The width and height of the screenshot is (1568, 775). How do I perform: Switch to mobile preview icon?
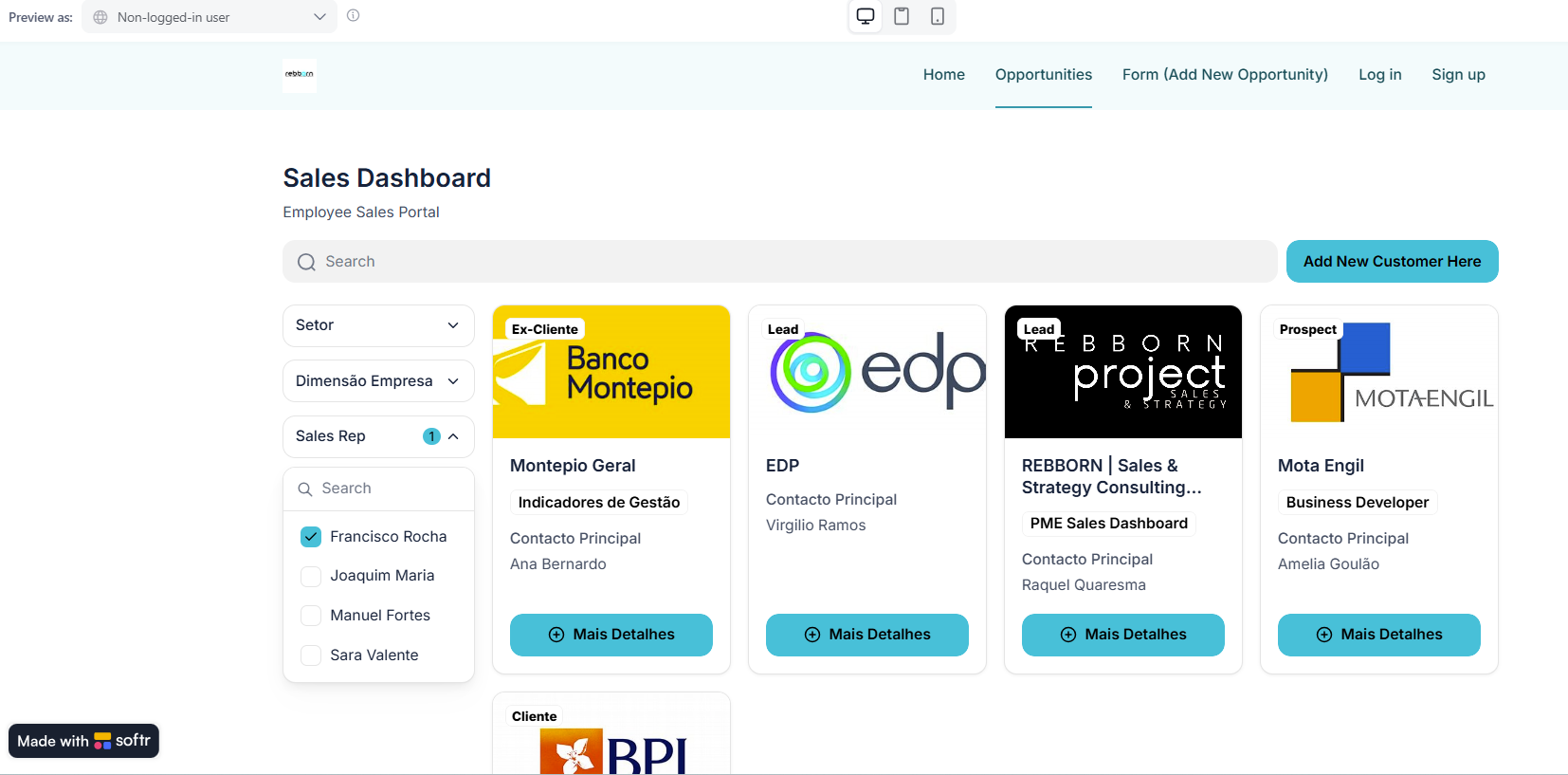(x=938, y=16)
